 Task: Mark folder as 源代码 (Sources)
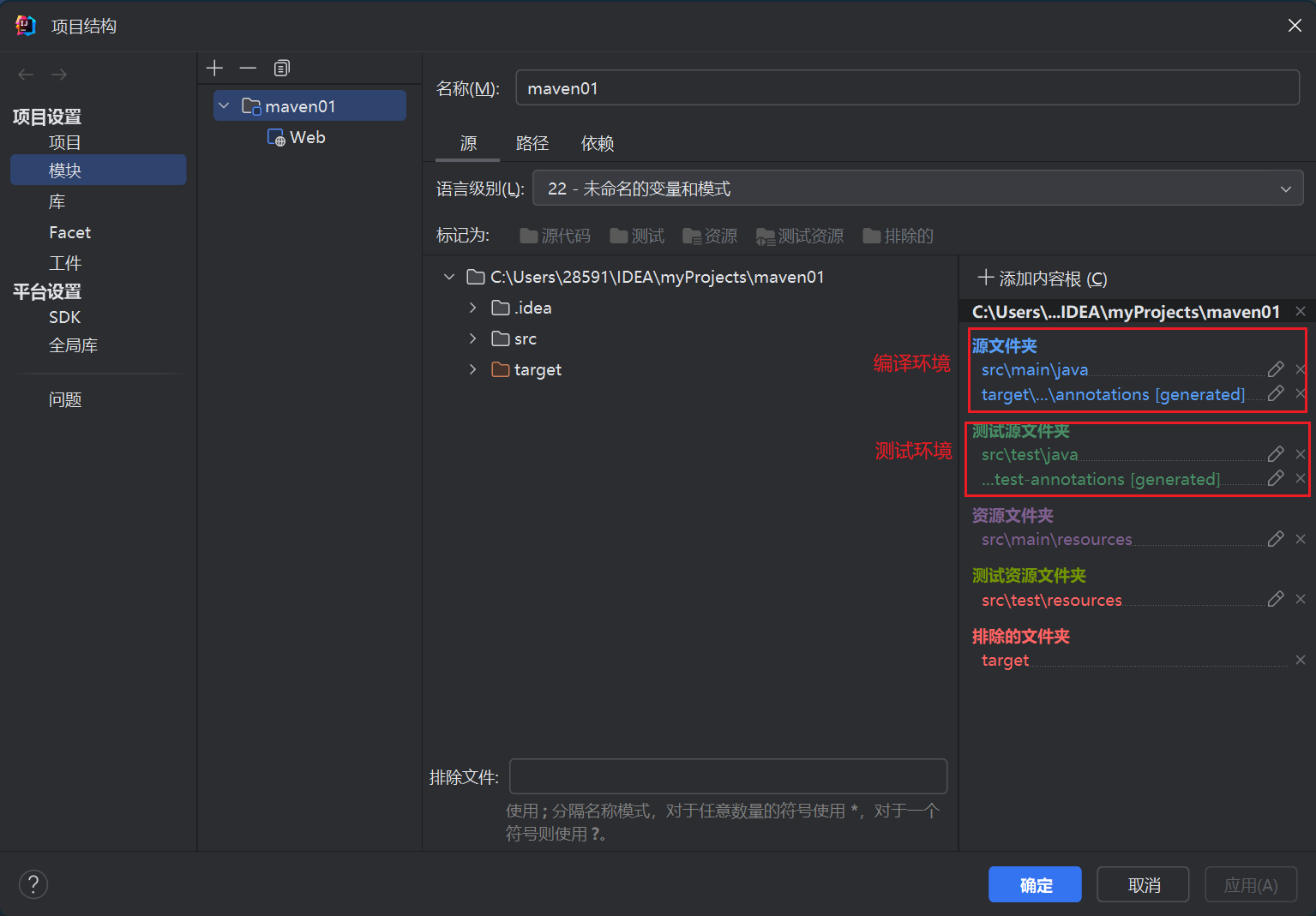click(555, 236)
